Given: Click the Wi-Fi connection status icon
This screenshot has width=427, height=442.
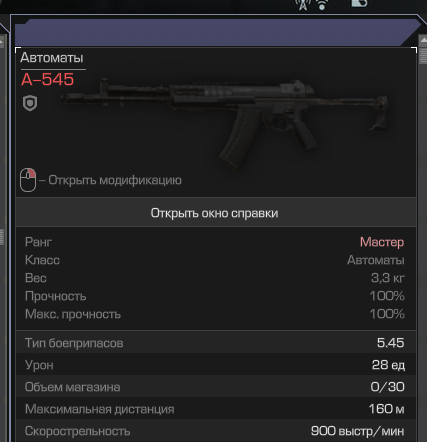Looking at the screenshot, I should (x=322, y=4).
